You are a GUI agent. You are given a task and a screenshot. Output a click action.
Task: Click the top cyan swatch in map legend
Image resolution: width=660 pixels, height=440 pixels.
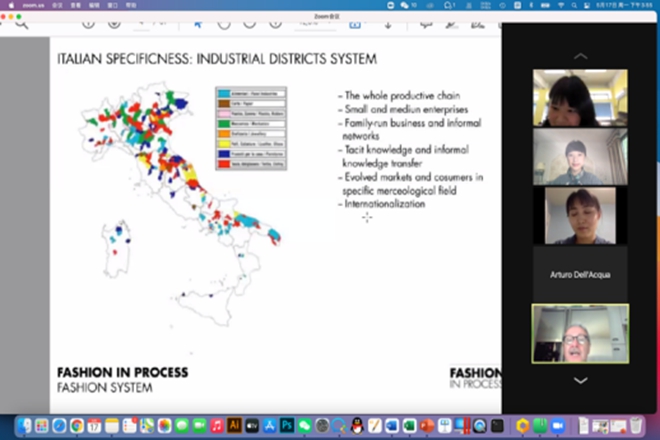224,92
